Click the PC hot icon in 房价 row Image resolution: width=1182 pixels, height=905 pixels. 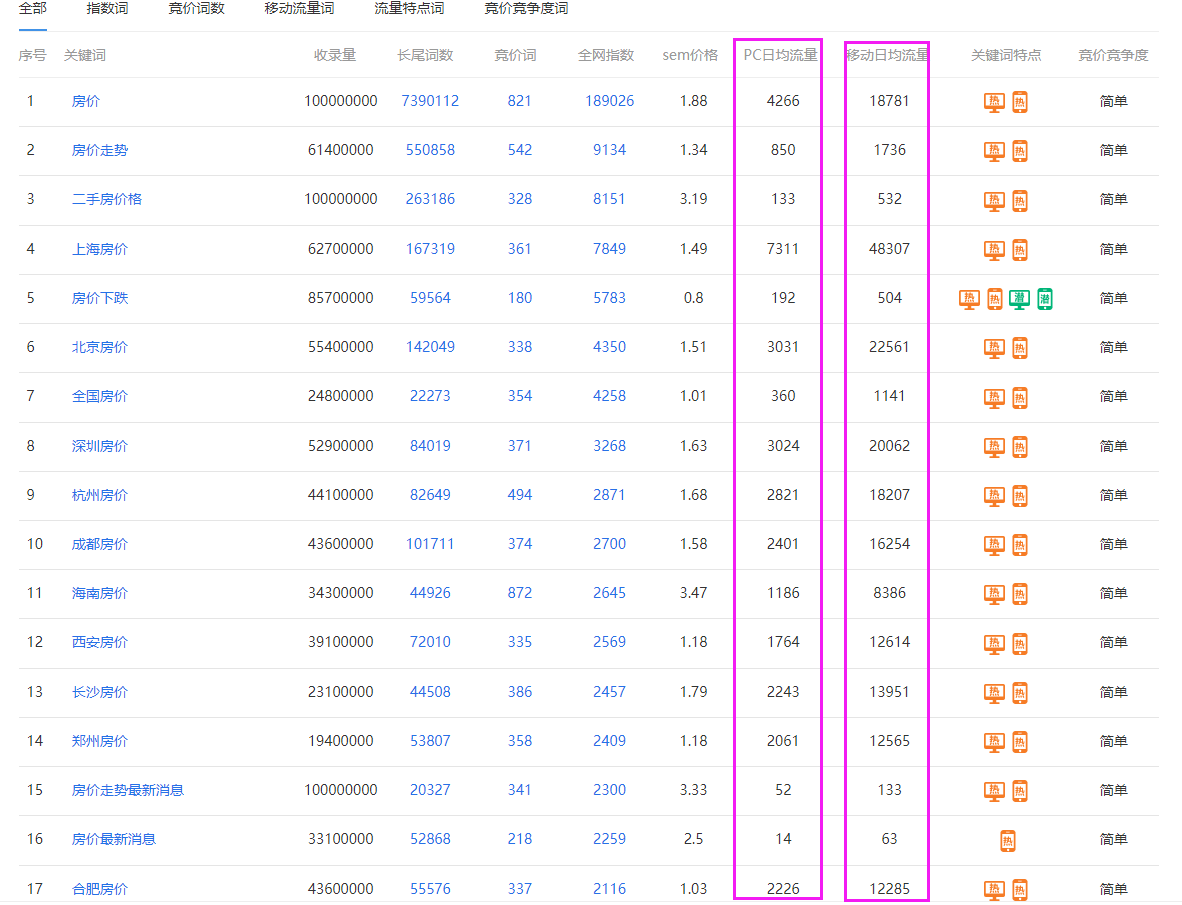pos(994,102)
